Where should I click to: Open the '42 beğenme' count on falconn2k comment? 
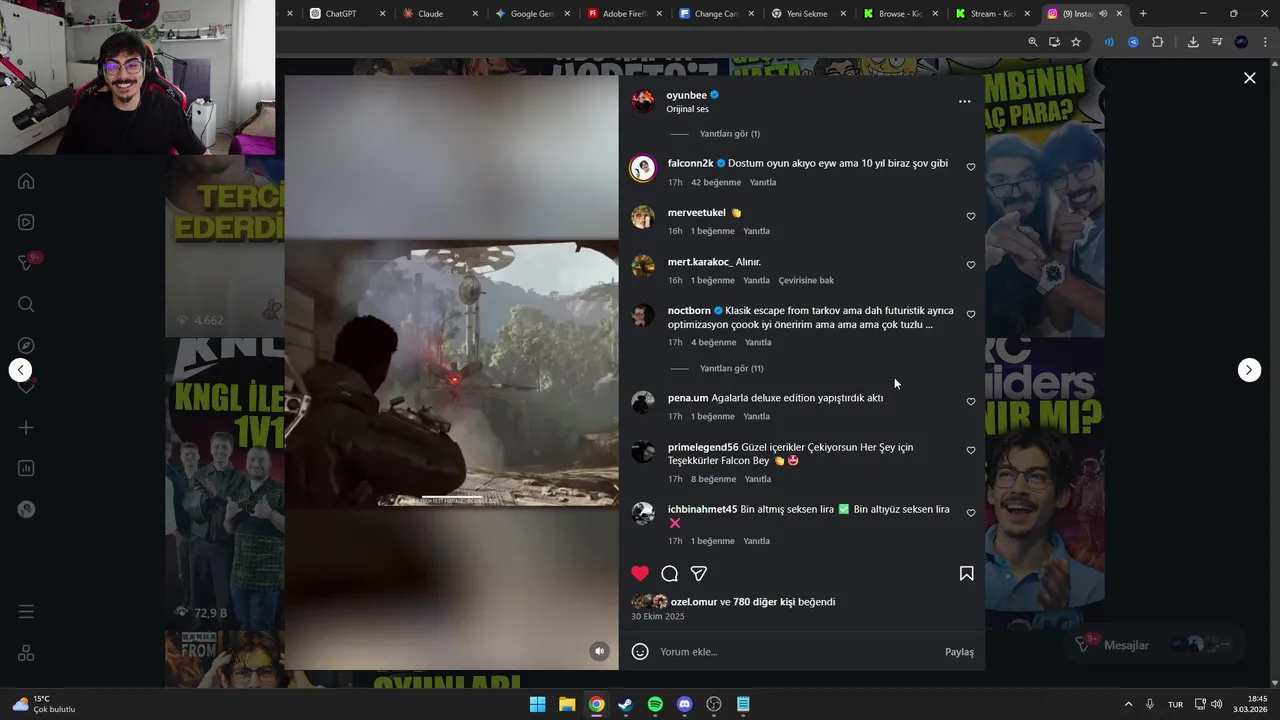tap(716, 182)
